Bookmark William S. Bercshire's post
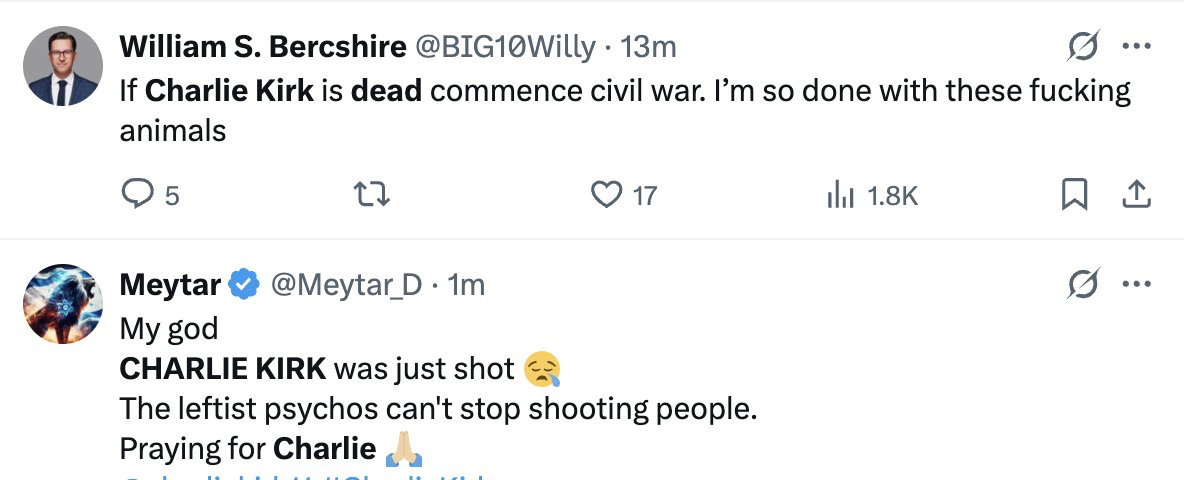The image size is (1184, 480). (x=1073, y=194)
